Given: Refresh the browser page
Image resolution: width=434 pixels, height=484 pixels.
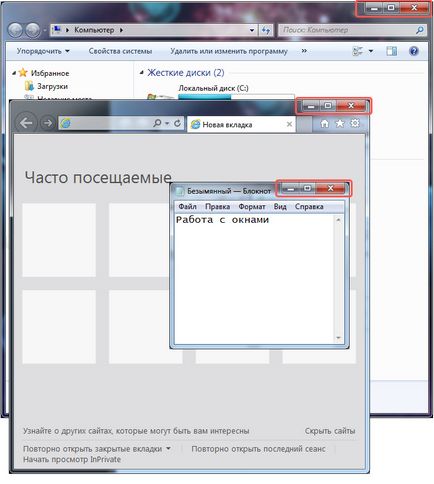Looking at the screenshot, I should pos(177,123).
